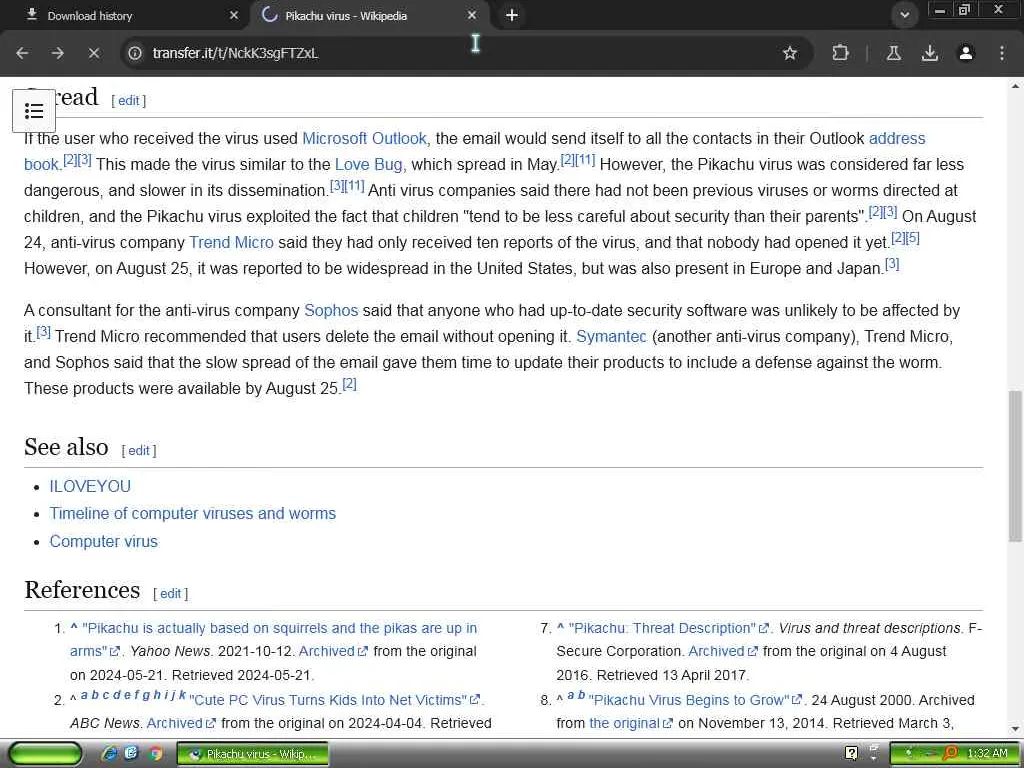Edit the Spread section

(x=129, y=101)
